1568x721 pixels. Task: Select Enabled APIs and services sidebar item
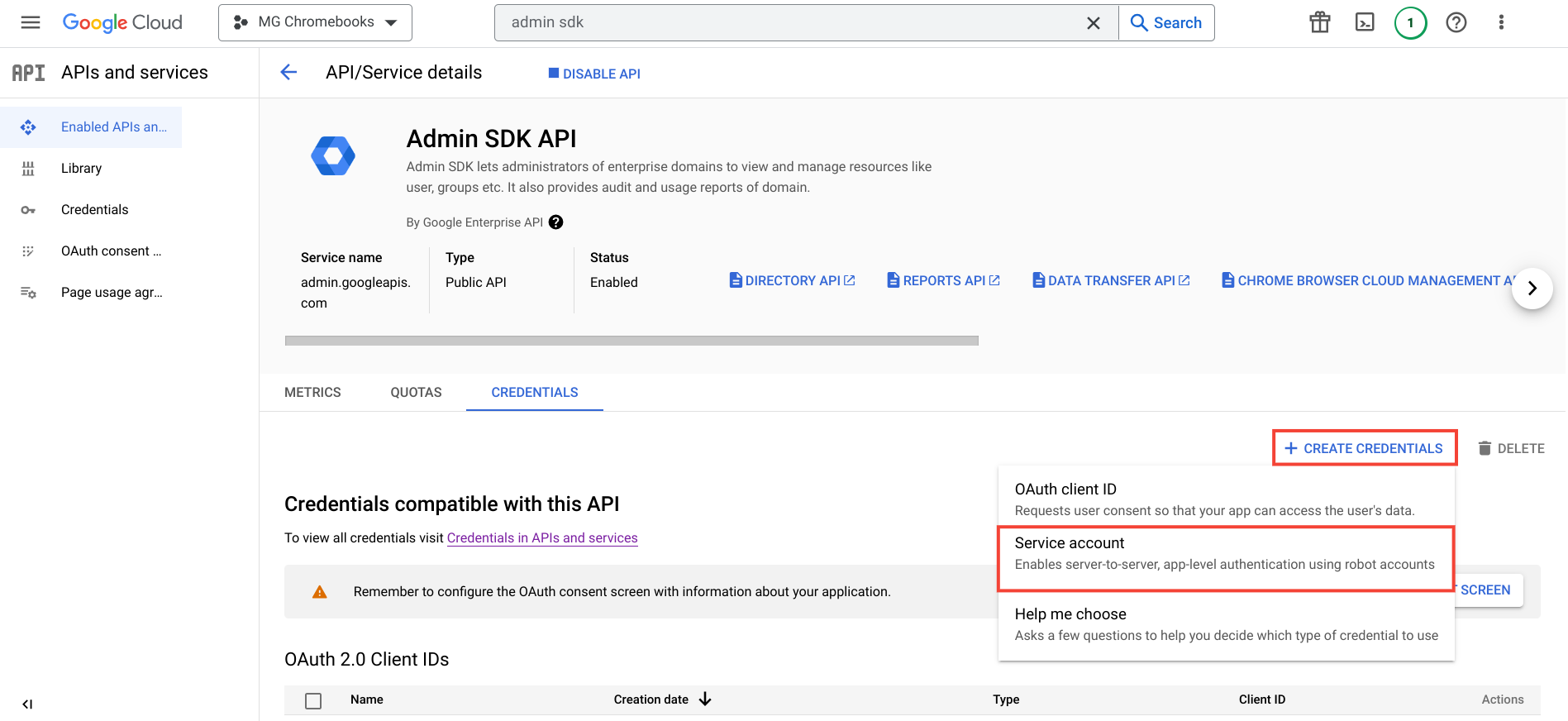(91, 127)
